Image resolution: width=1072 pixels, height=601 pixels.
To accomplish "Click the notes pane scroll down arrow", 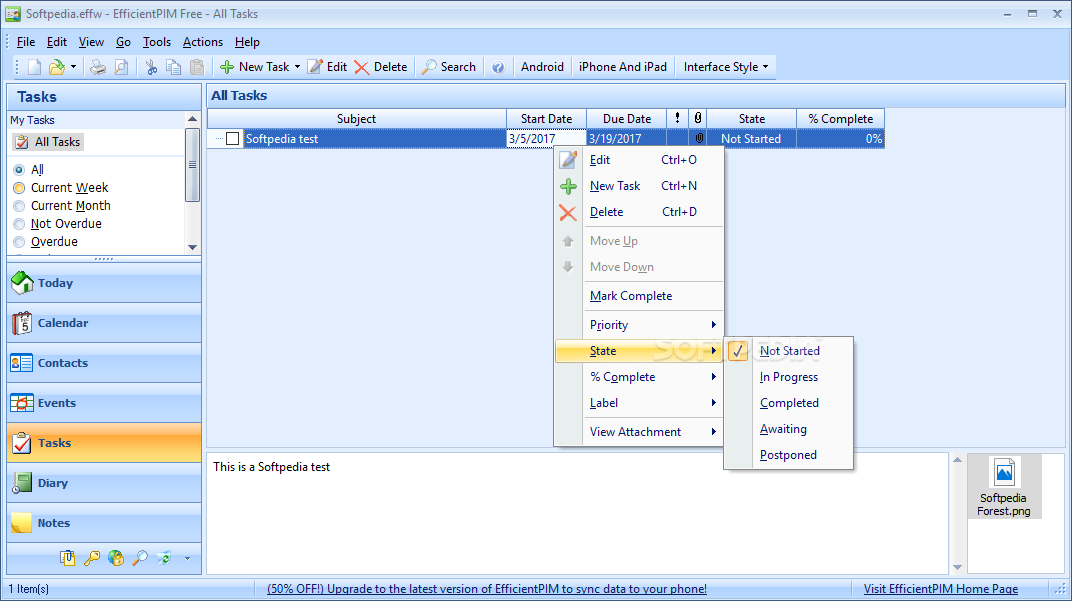I will 957,567.
